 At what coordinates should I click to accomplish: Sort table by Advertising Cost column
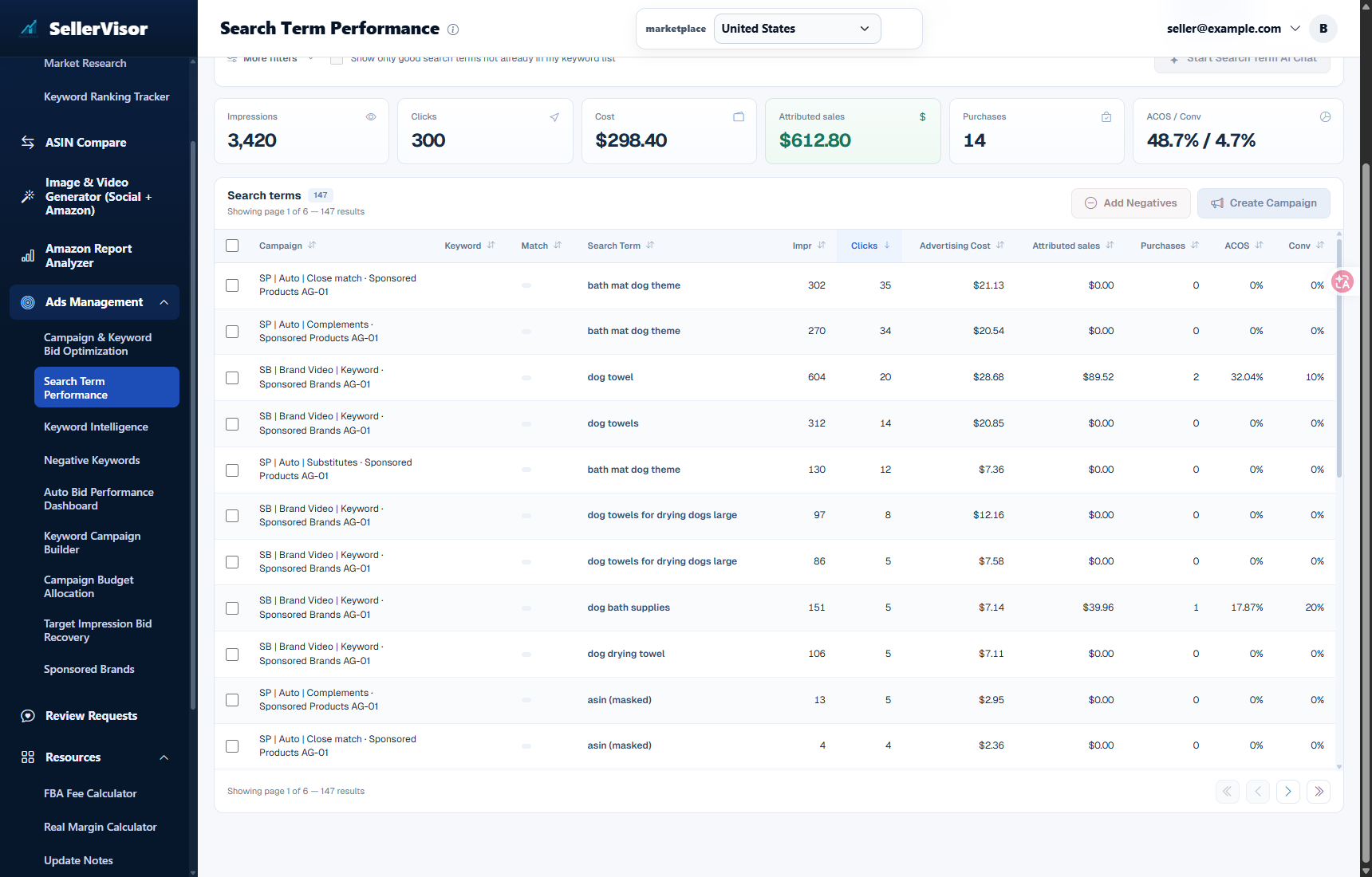[x=961, y=246]
